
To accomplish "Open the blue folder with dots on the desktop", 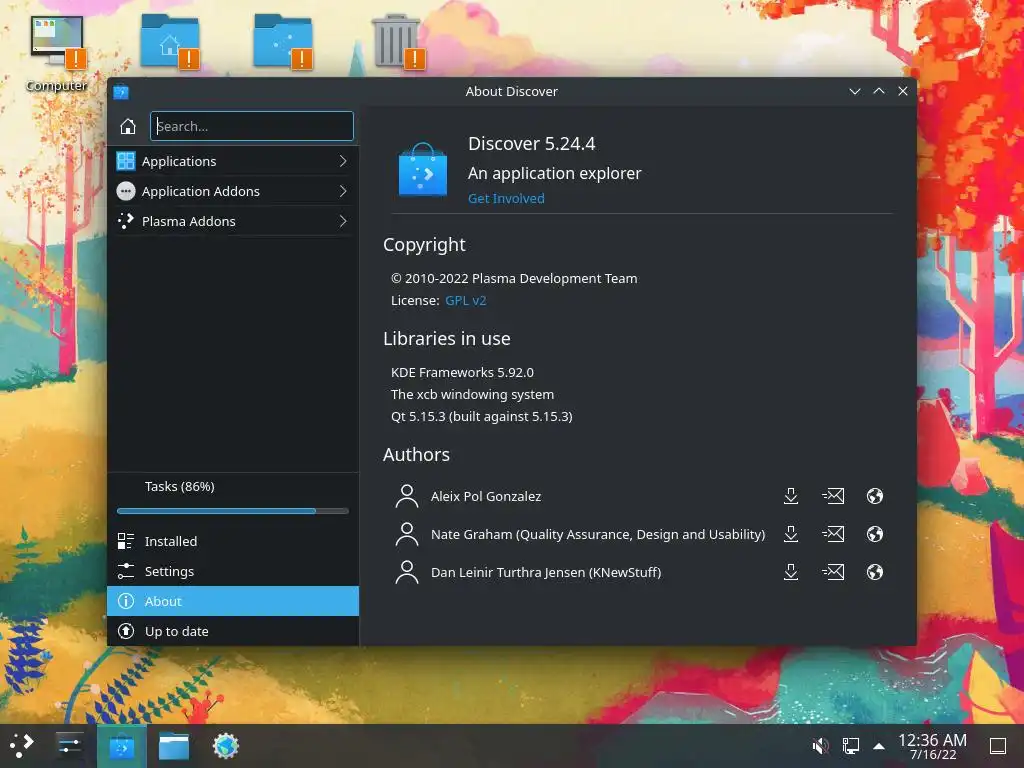I will pyautogui.click(x=283, y=41).
